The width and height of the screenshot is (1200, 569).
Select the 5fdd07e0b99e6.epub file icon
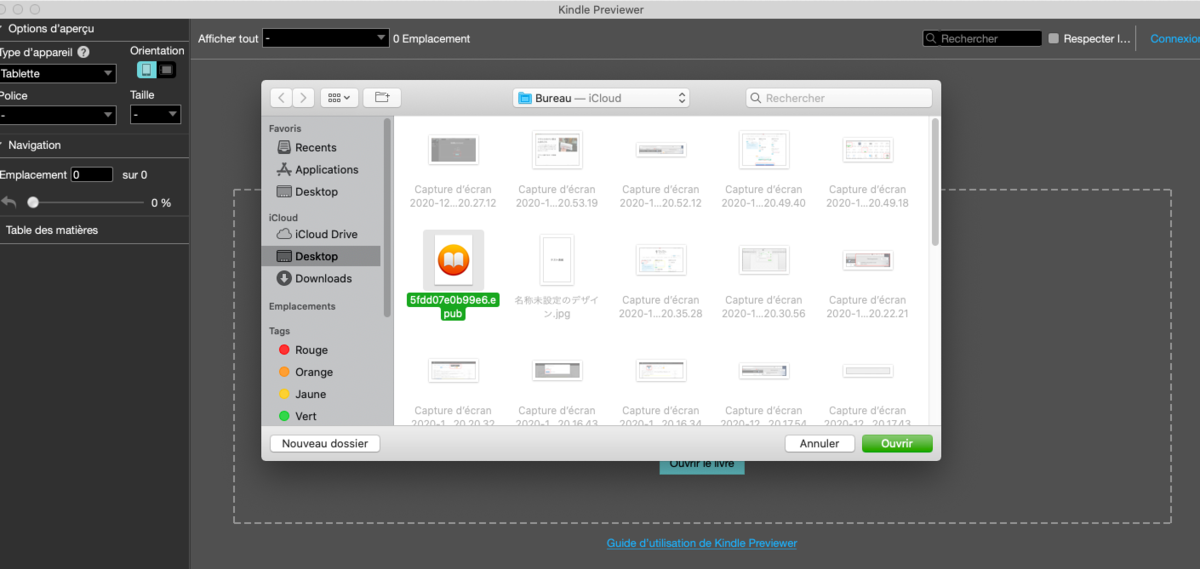[453, 260]
